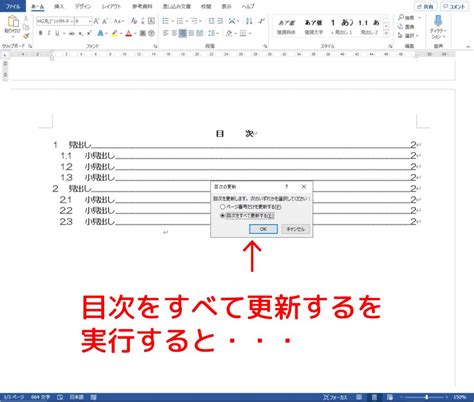Click the 日本語 language indicator in status bar
This screenshot has width=474, height=402.
click(x=77, y=397)
